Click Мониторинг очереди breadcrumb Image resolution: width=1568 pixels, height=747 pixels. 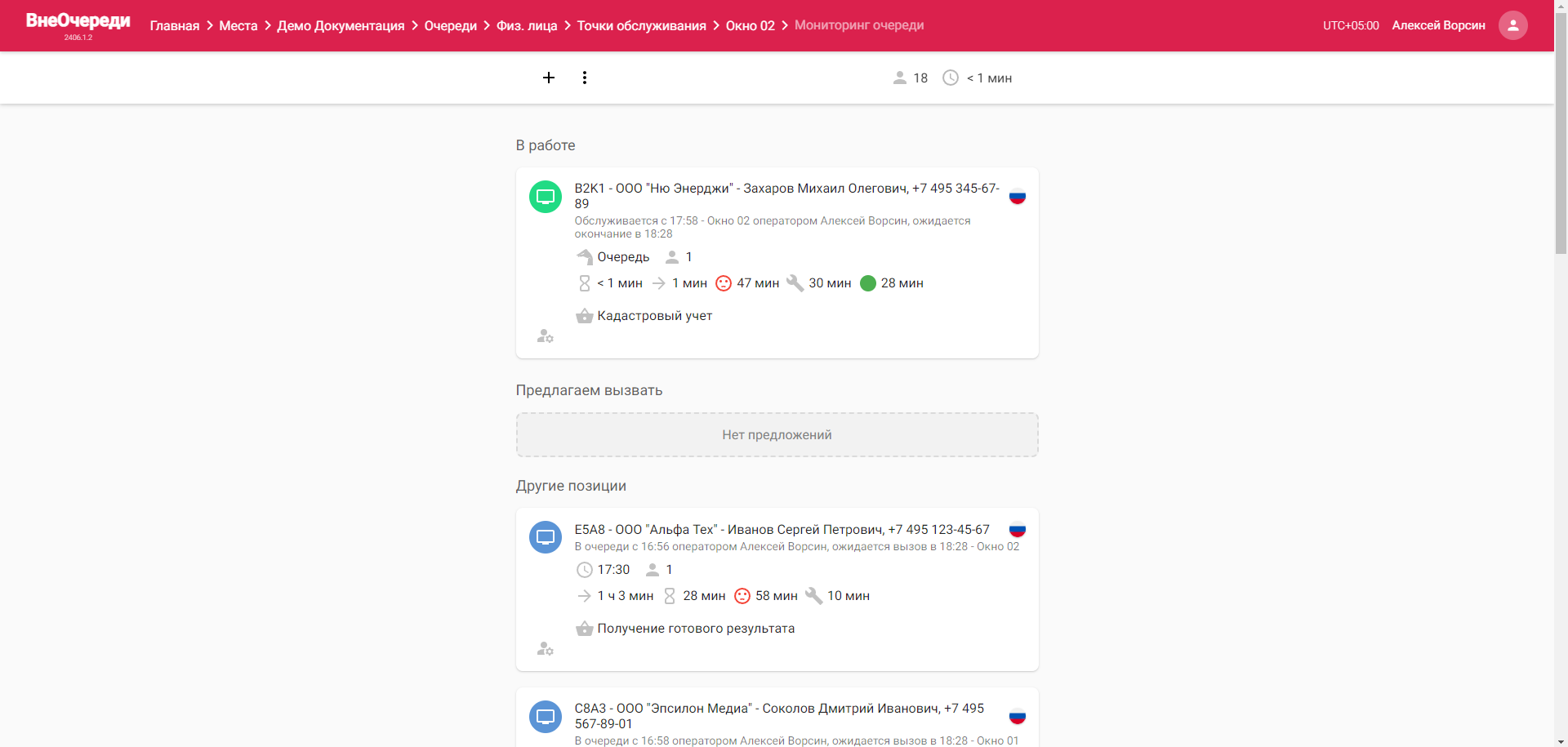pyautogui.click(x=859, y=25)
